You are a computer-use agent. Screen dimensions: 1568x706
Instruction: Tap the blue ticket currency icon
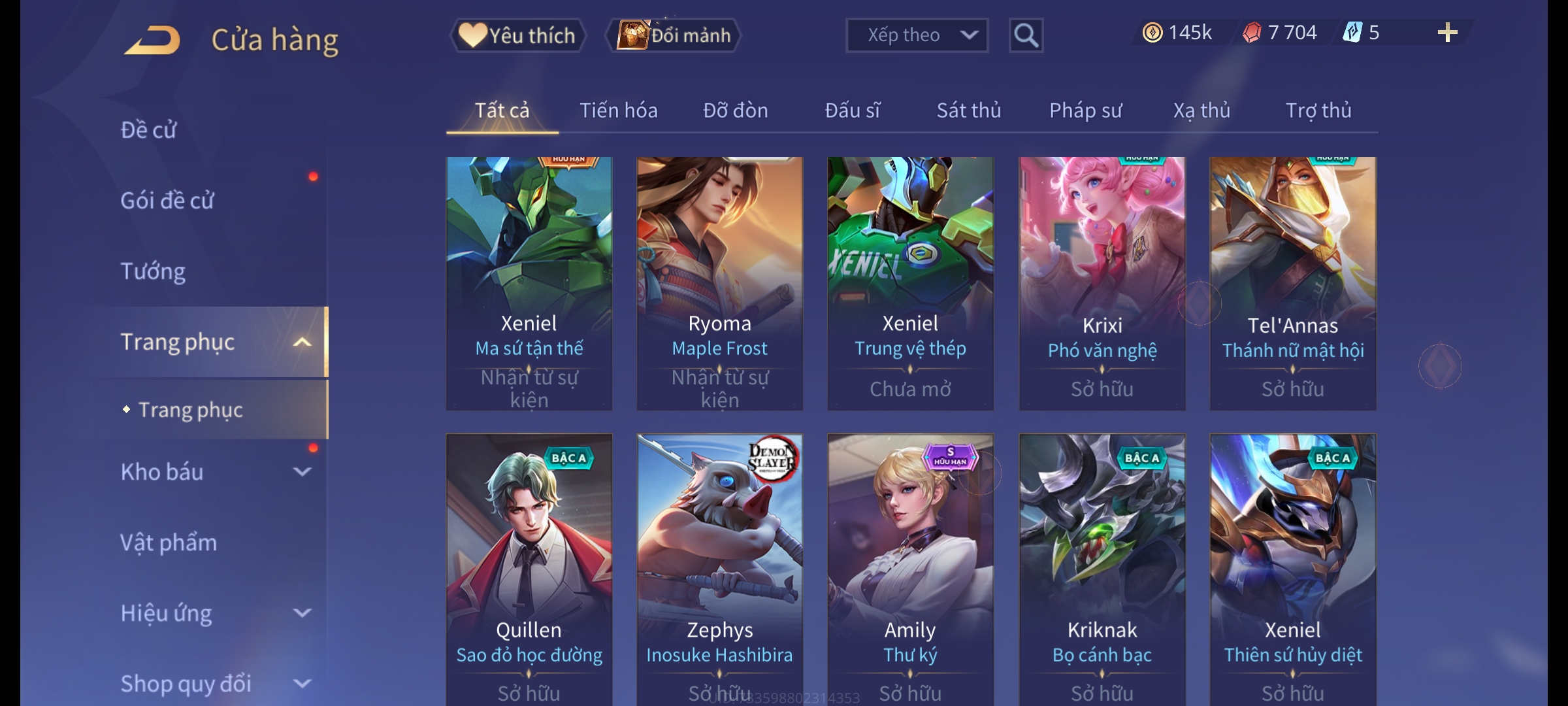pos(1352,33)
